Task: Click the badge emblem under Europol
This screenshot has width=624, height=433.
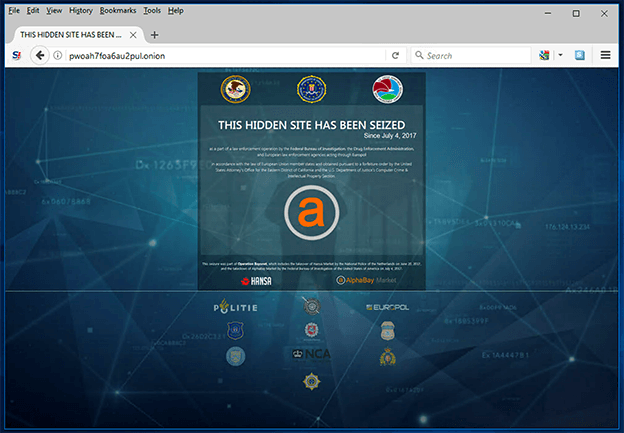Action: 388,331
